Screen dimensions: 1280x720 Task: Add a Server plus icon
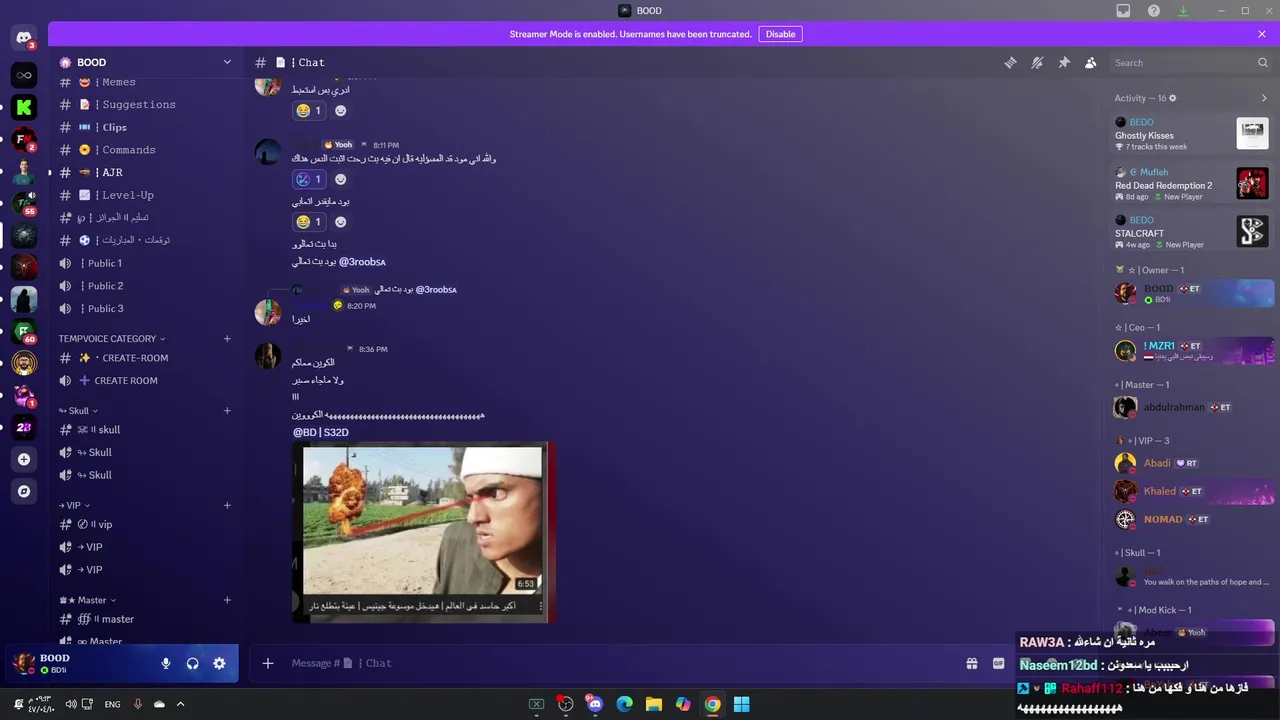24,459
